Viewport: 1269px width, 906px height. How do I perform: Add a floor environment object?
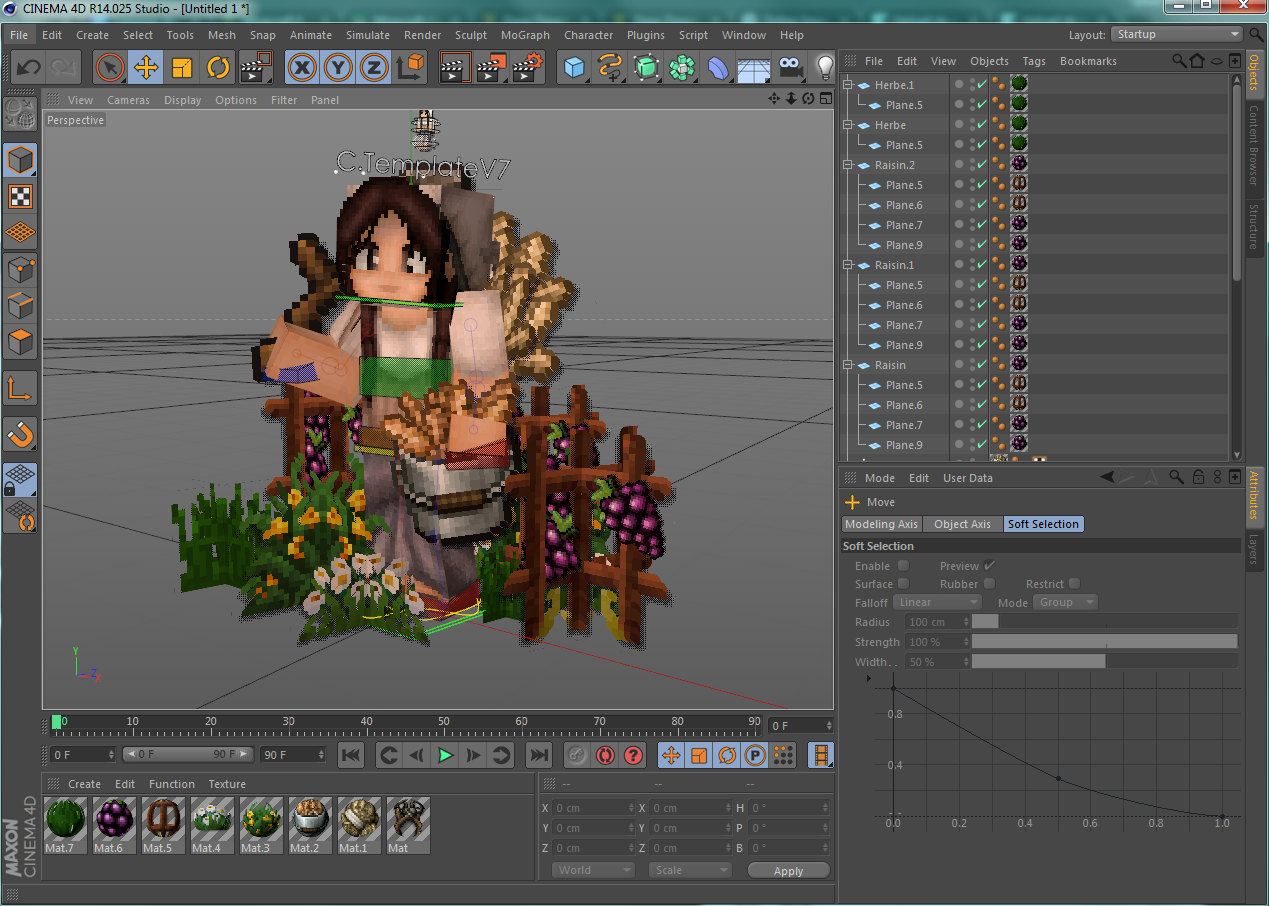point(753,68)
